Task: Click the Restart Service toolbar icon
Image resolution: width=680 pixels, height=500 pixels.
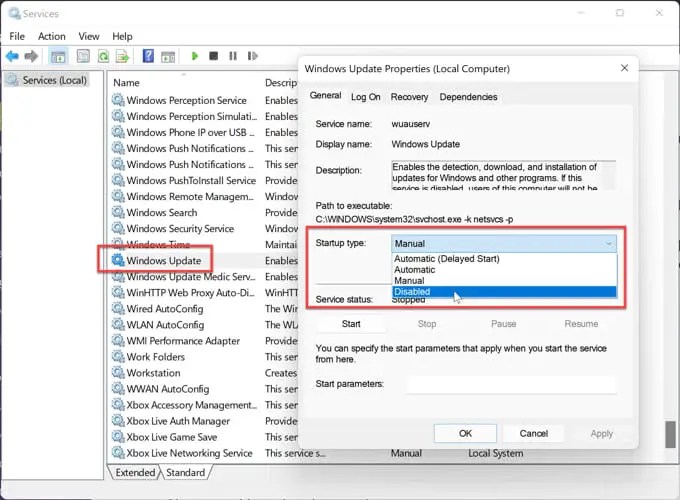Action: point(252,56)
